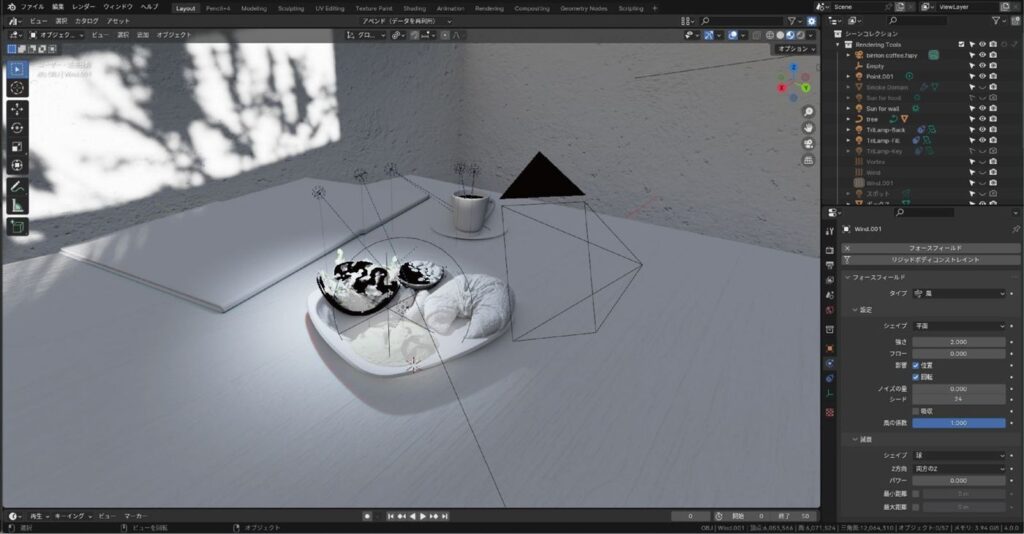Activate the Move tool
Screen dimensions: 1024x534
click(17, 109)
